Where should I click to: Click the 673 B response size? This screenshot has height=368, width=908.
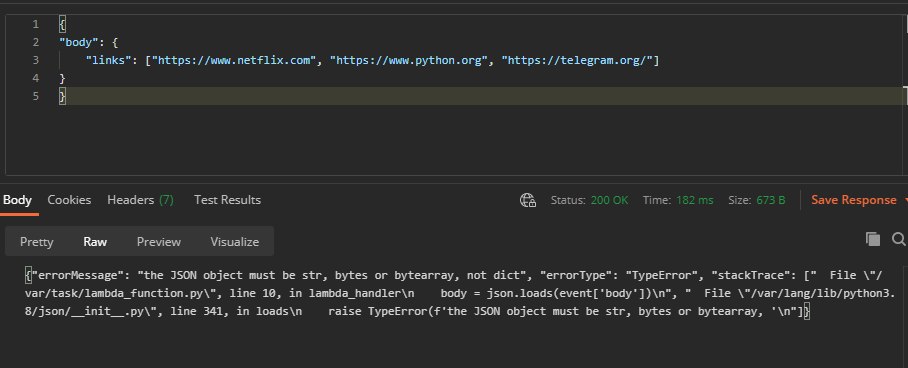[771, 200]
